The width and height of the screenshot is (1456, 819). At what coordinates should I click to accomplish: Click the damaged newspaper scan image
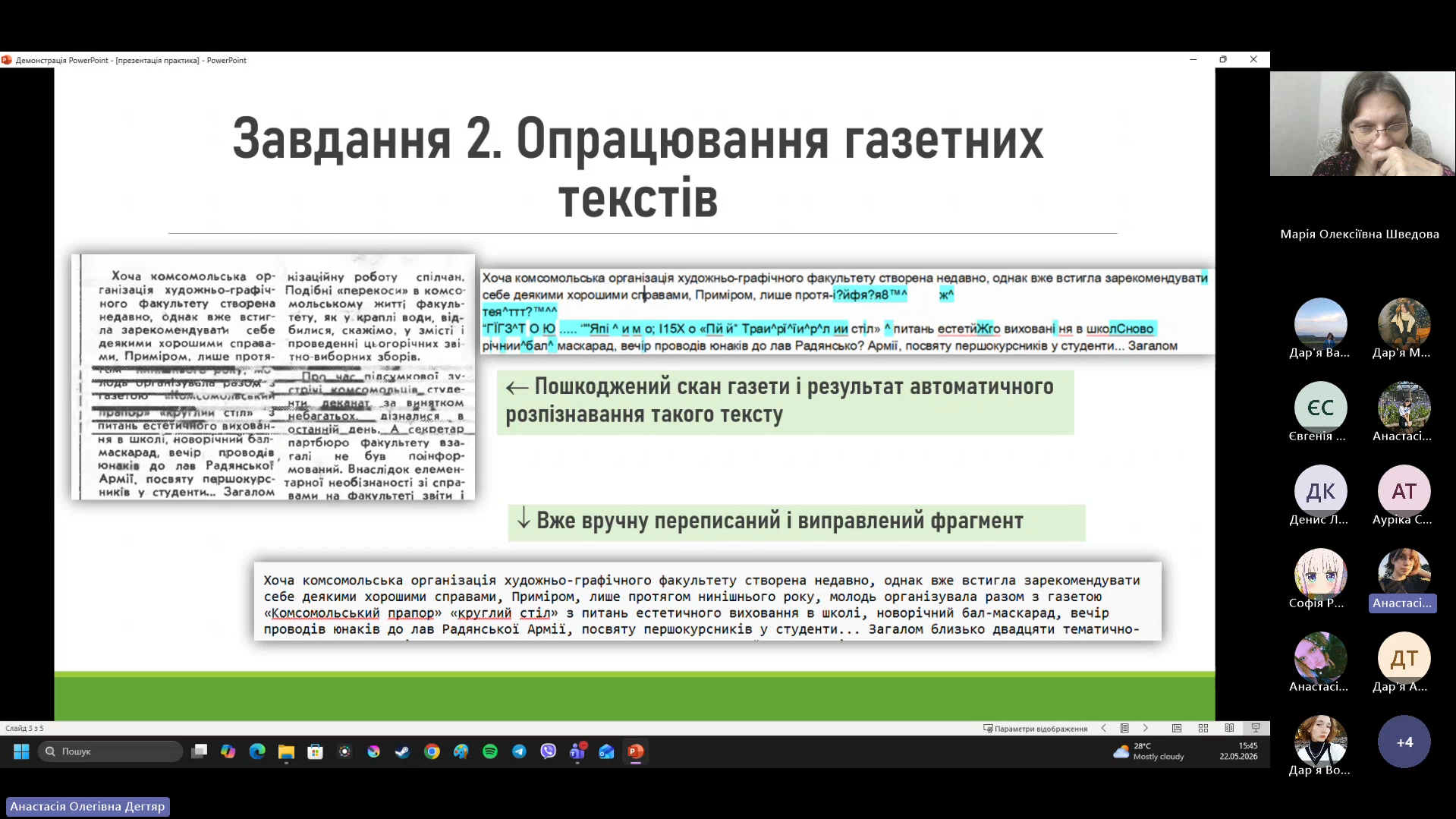(x=273, y=377)
